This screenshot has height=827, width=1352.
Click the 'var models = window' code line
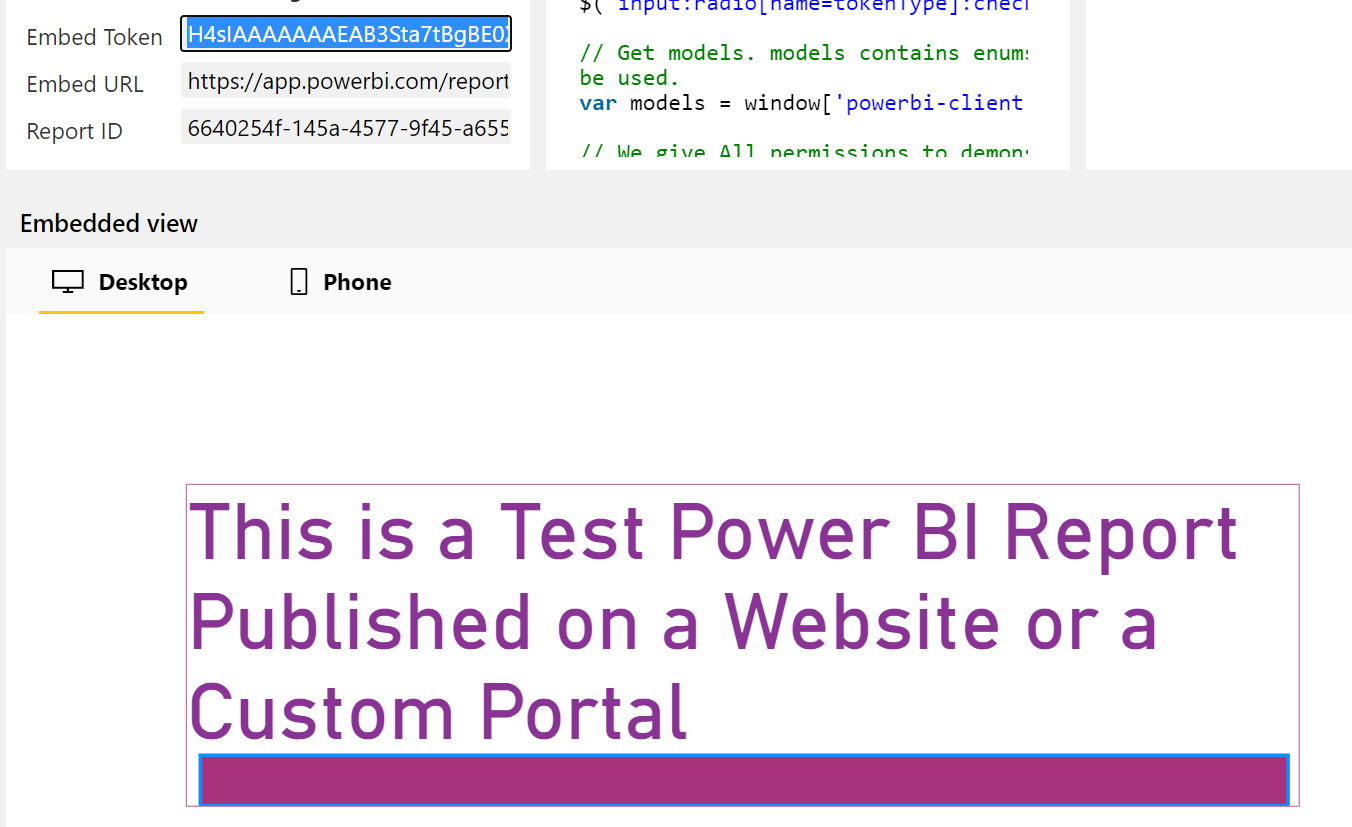[x=802, y=103]
